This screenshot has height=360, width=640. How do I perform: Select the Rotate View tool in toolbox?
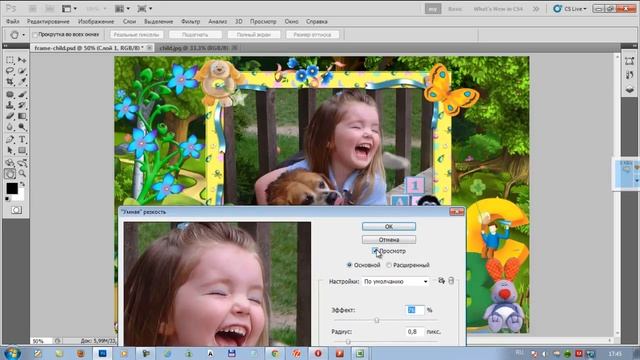pyautogui.click(x=10, y=174)
